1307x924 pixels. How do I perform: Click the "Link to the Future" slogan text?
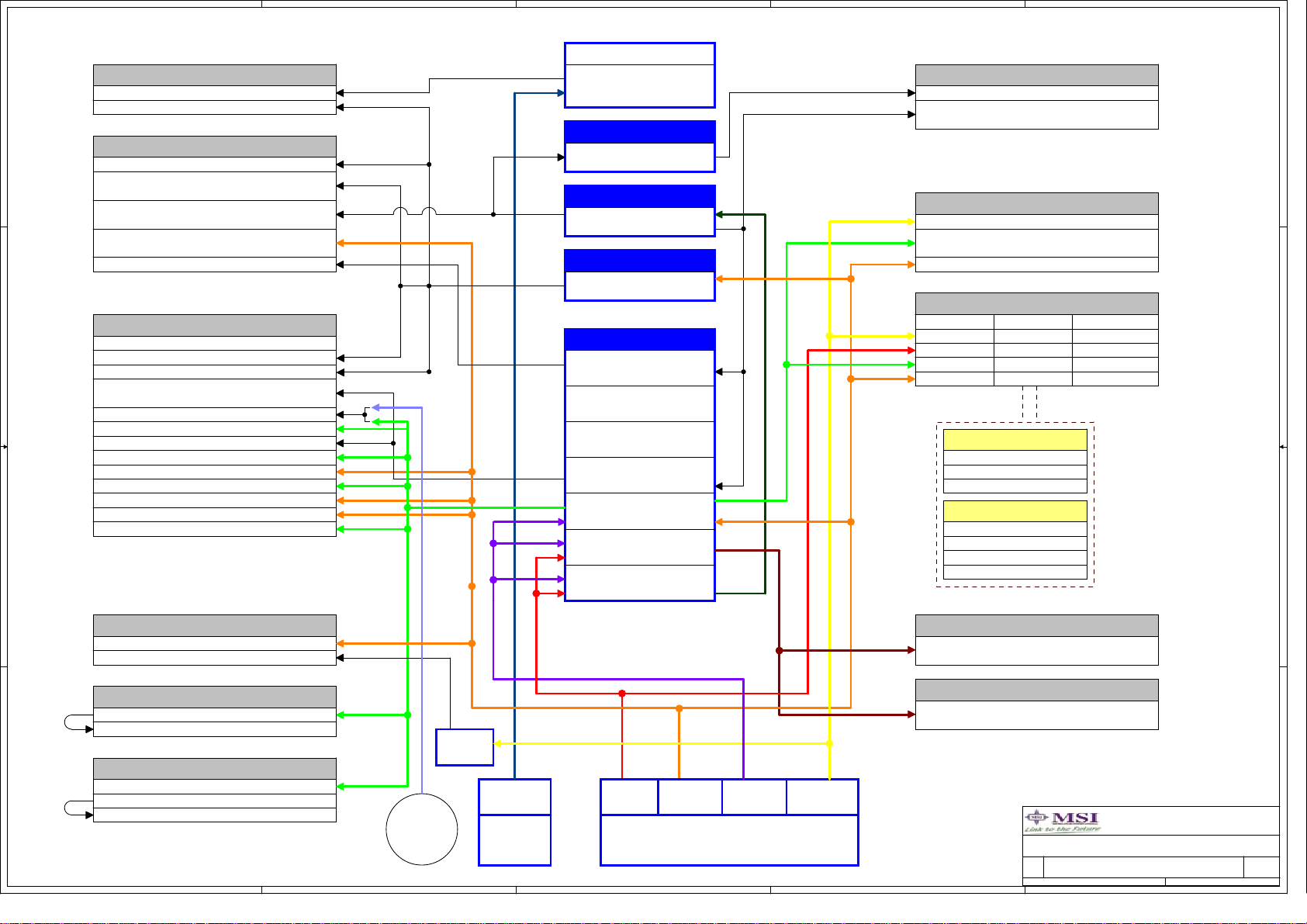tap(1062, 829)
